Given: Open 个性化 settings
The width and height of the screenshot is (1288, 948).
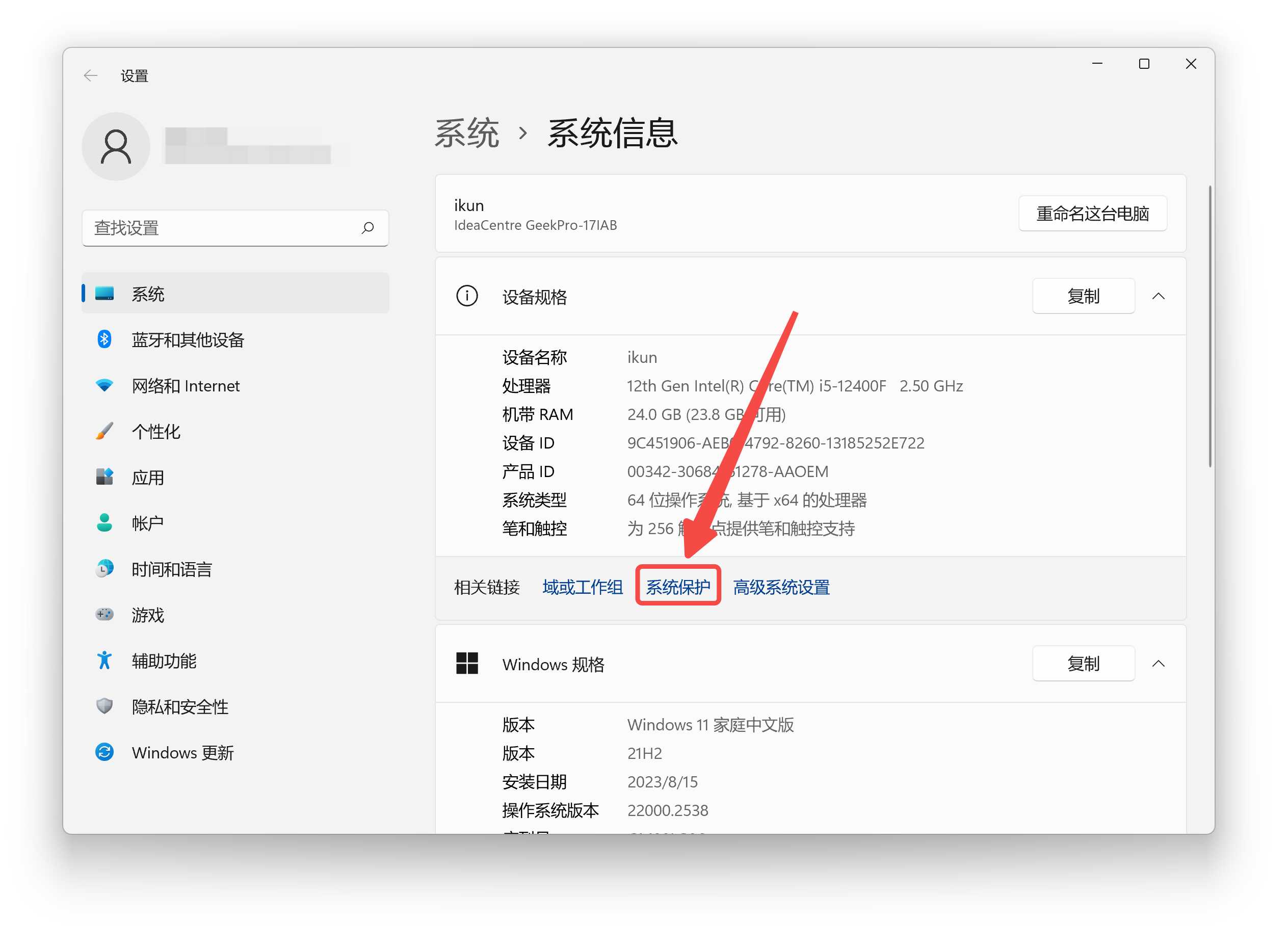Looking at the screenshot, I should (x=235, y=432).
